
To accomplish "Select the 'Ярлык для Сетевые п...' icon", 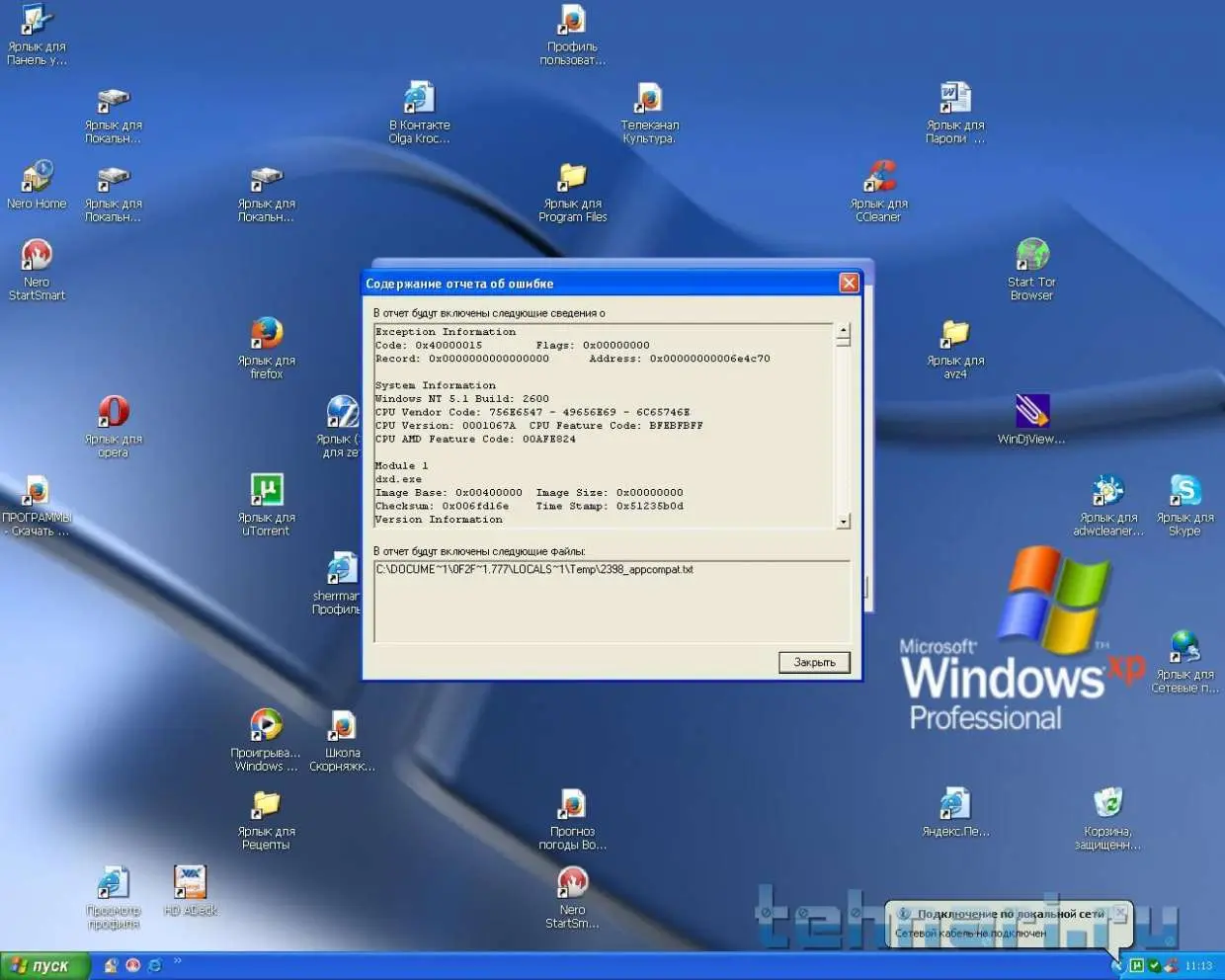I will click(1184, 663).
